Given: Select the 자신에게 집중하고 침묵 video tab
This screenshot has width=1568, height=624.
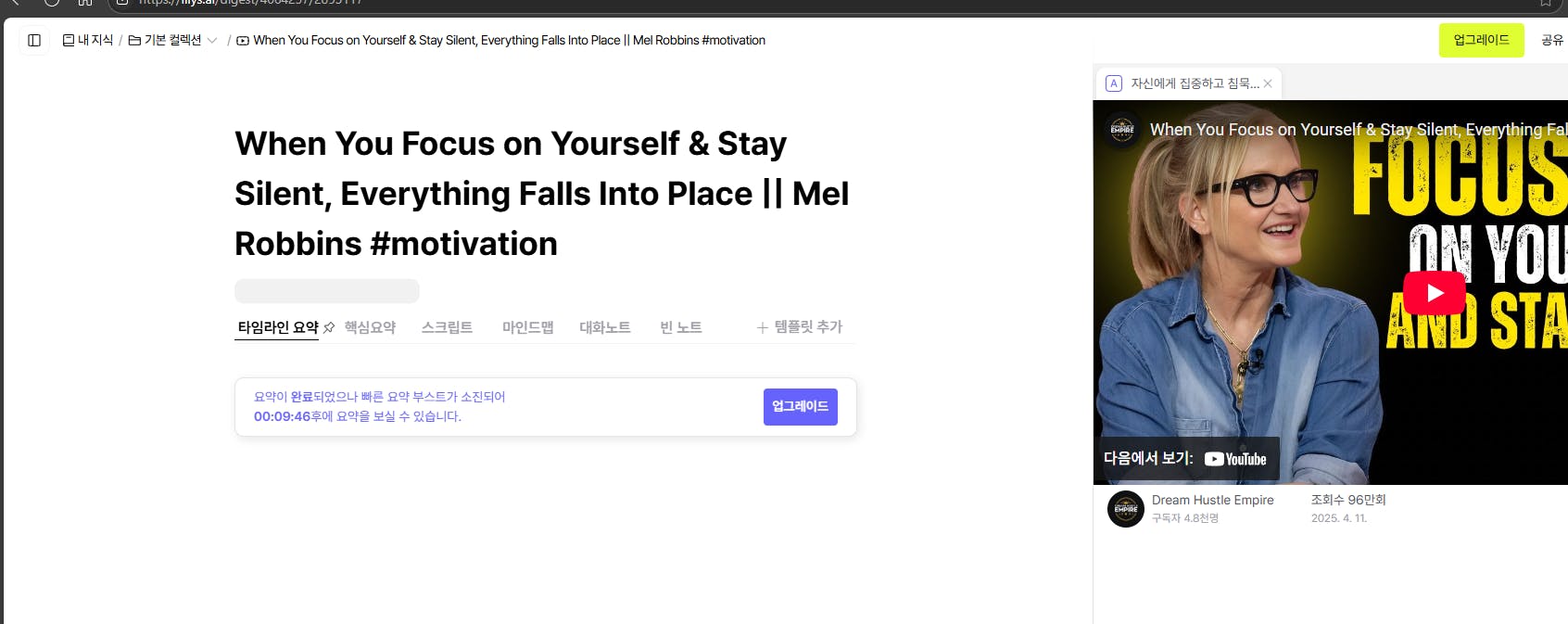Looking at the screenshot, I should pos(1188,83).
